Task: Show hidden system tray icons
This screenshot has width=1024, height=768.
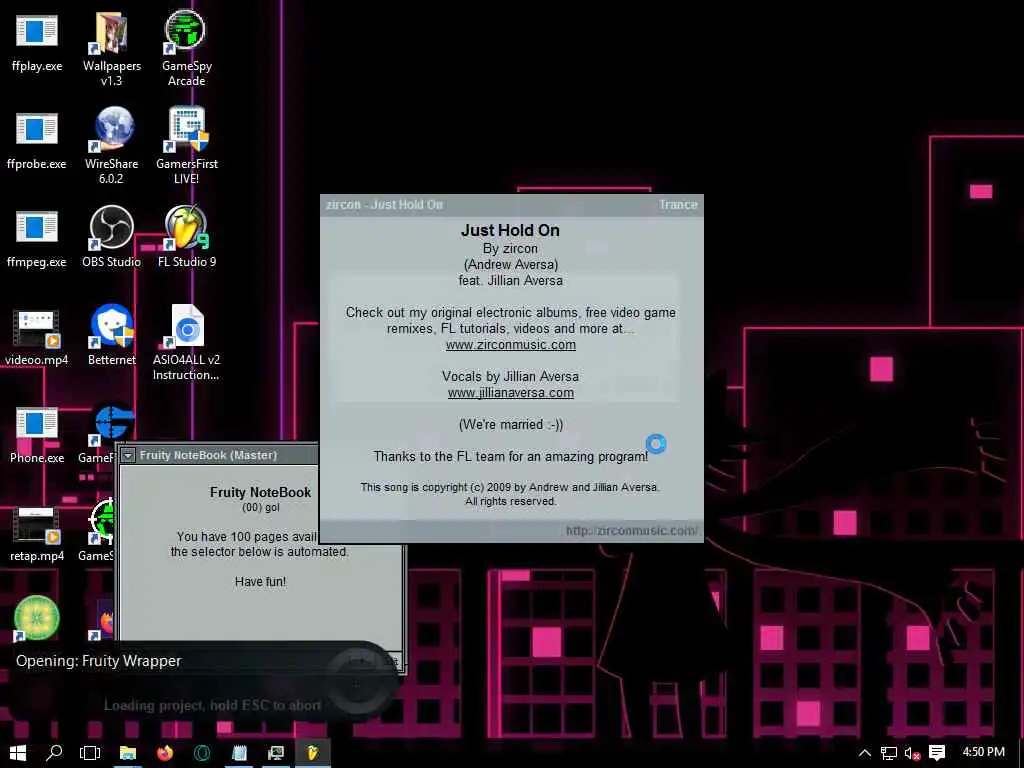Action: click(865, 753)
